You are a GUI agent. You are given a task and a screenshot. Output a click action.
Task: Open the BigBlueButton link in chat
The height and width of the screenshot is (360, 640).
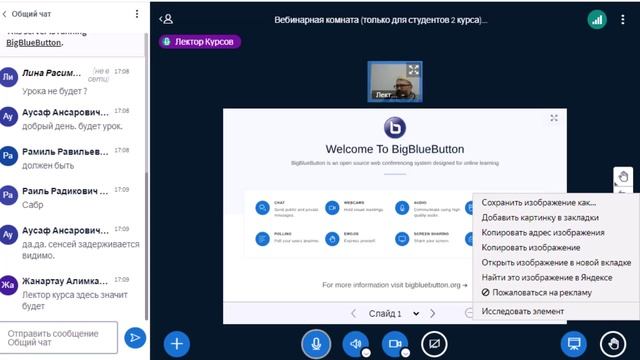(x=33, y=43)
